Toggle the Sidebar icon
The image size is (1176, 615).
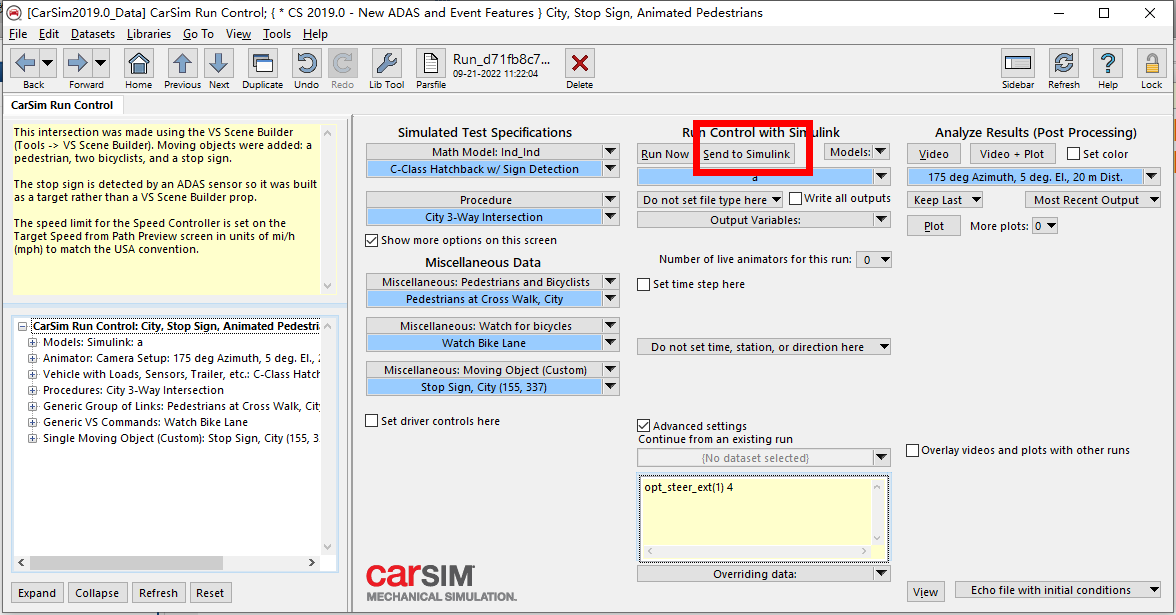tap(1018, 63)
